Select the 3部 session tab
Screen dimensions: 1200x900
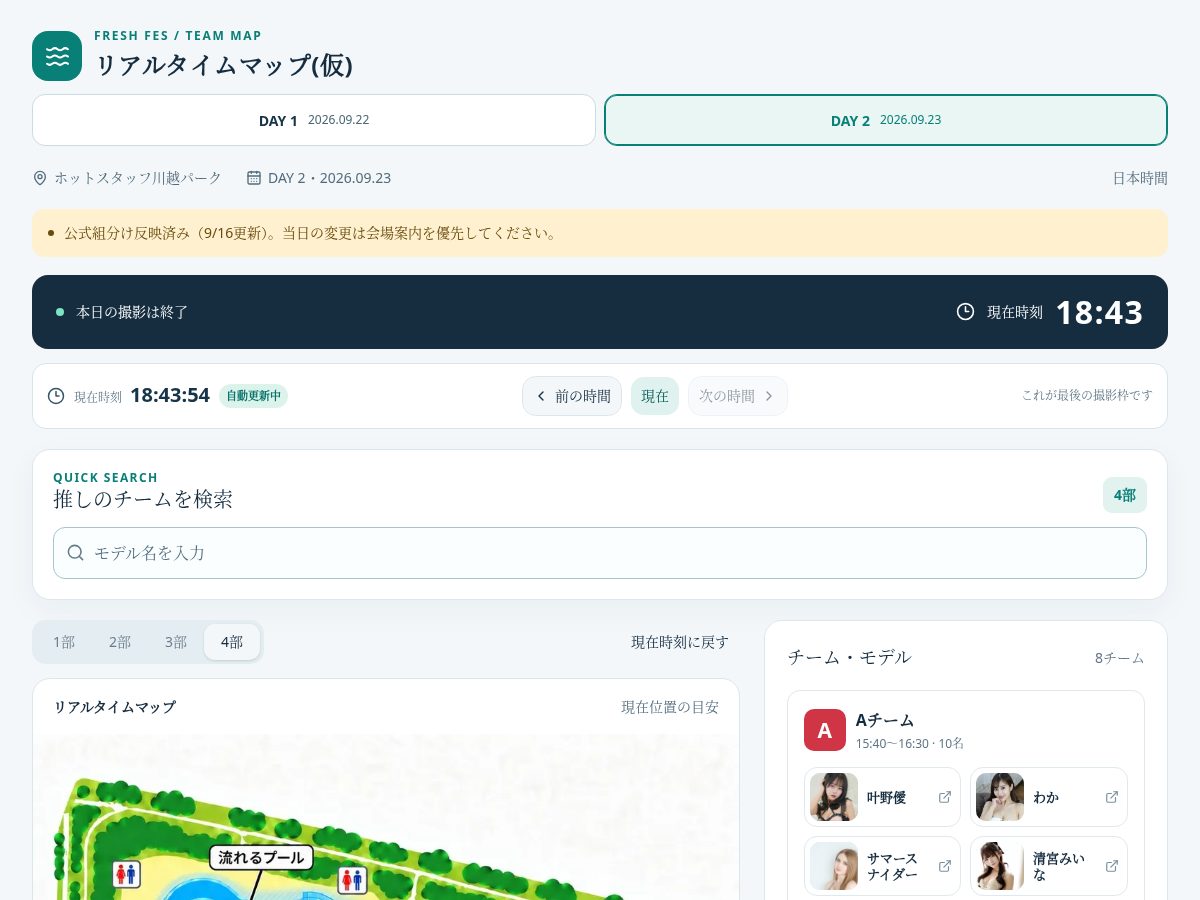coord(176,642)
